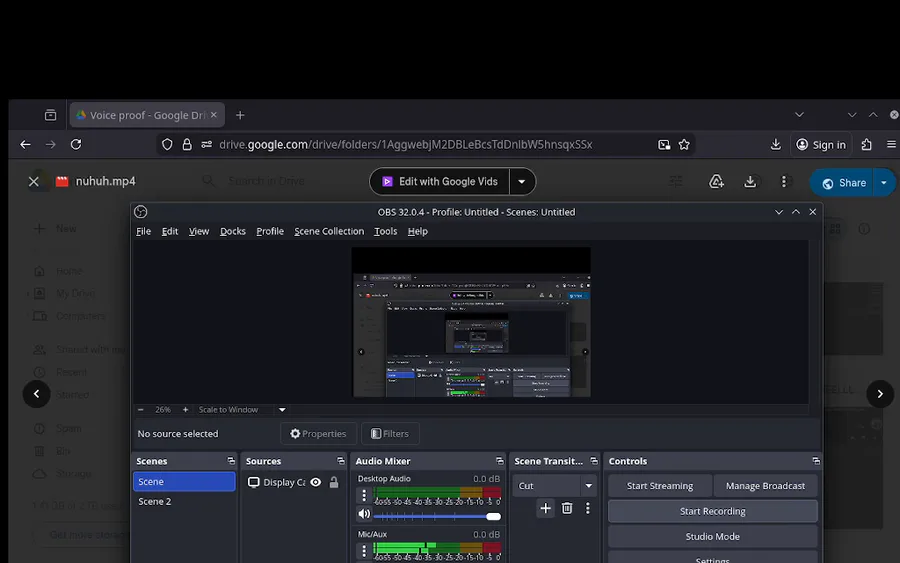Add a new scene transition with plus

click(x=545, y=508)
